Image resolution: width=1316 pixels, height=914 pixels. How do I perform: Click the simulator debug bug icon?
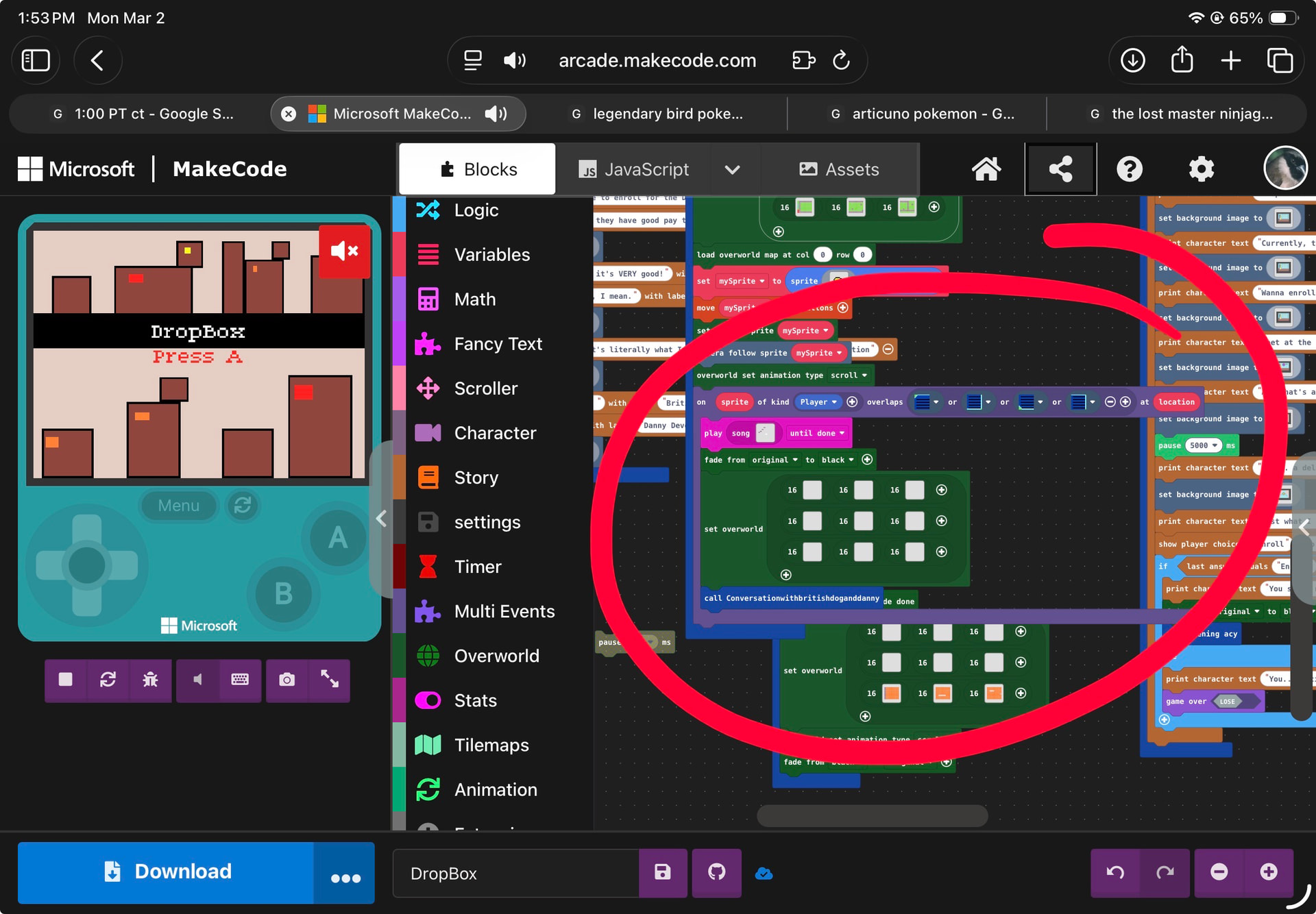(150, 680)
